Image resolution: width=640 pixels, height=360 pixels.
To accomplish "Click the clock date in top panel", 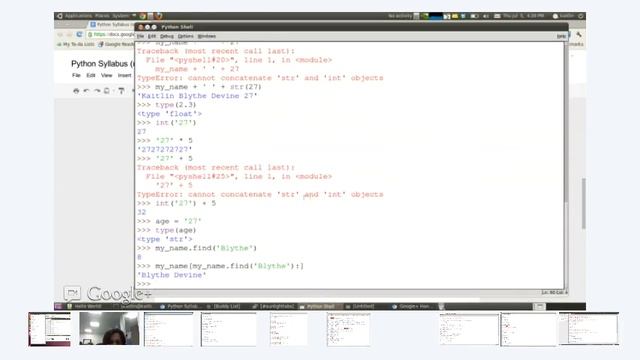I will point(523,16).
